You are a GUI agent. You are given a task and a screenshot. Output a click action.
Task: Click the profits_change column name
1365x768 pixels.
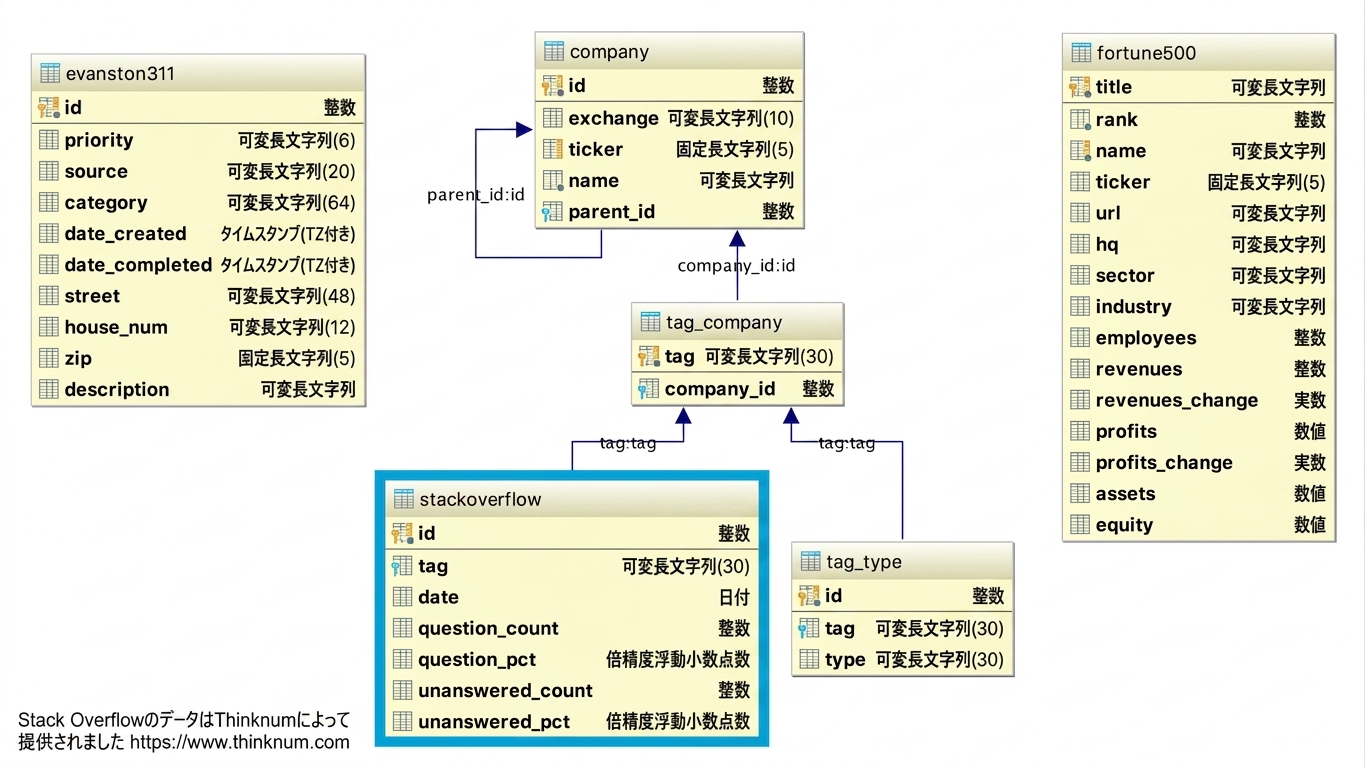1164,463
